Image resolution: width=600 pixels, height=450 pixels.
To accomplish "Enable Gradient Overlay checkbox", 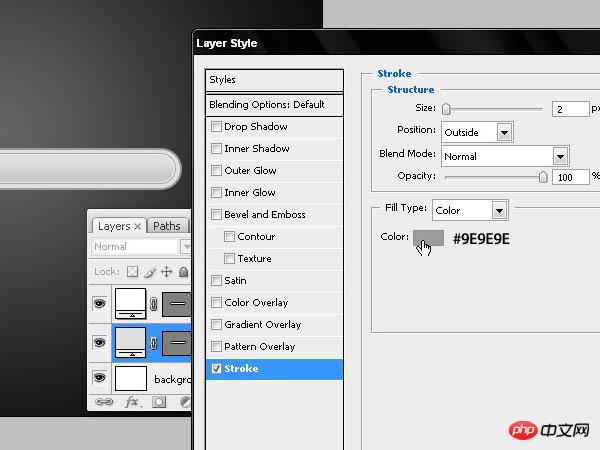I will 216,324.
